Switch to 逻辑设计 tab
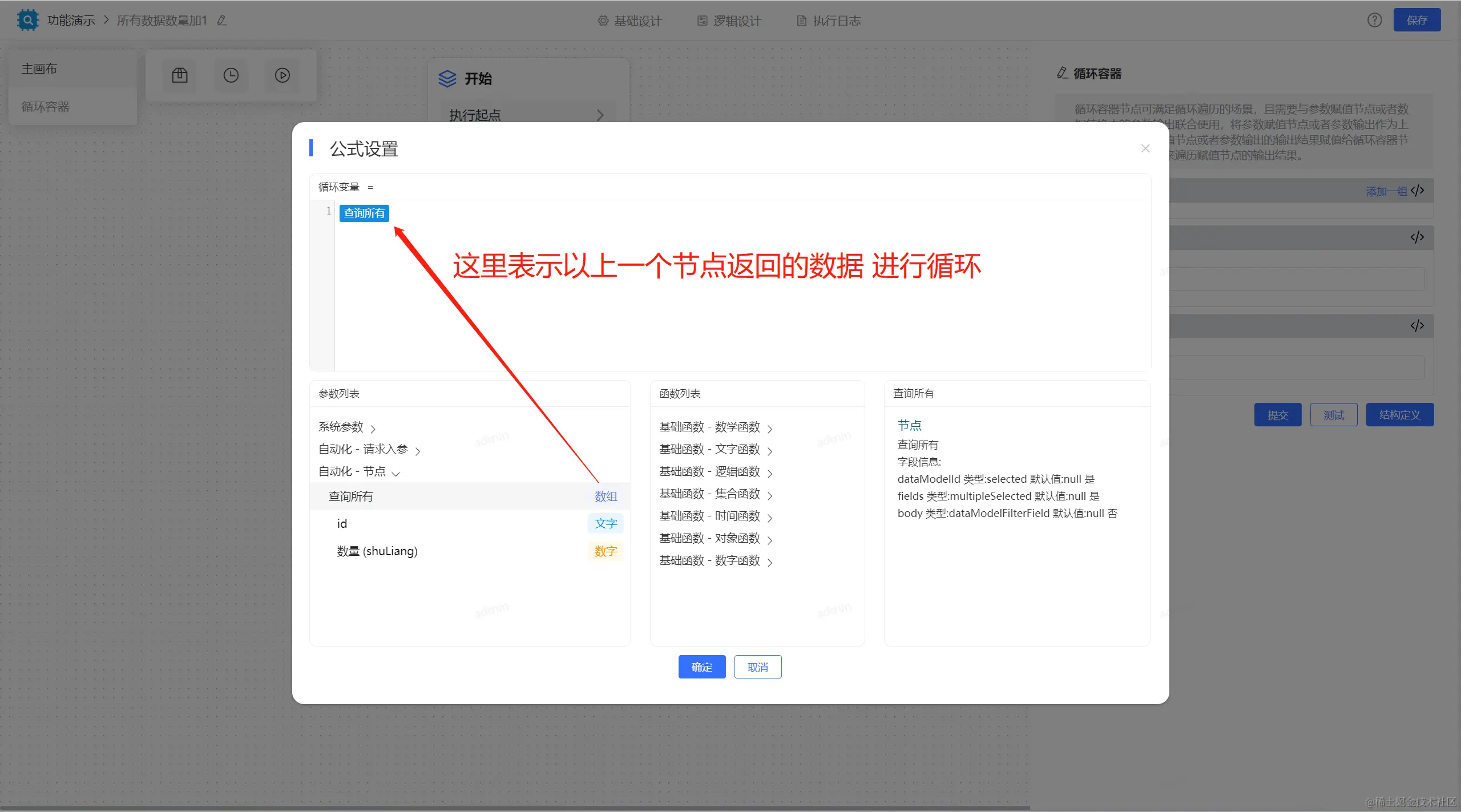 [x=729, y=21]
